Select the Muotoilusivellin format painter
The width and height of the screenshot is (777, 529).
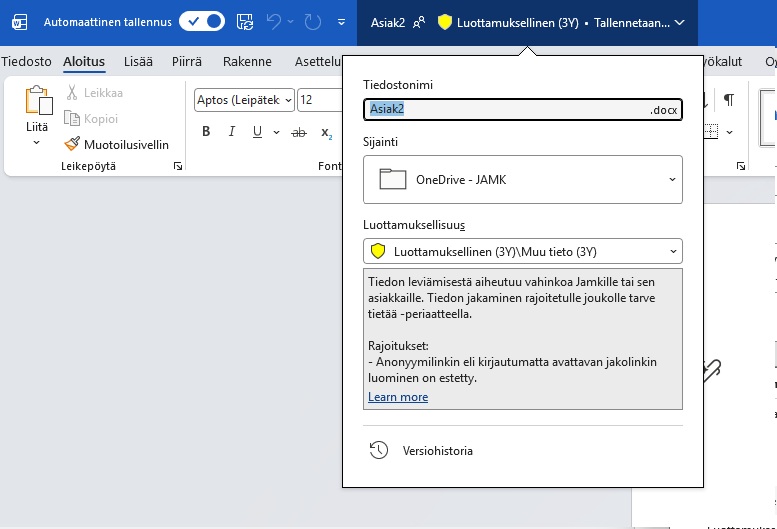click(118, 144)
